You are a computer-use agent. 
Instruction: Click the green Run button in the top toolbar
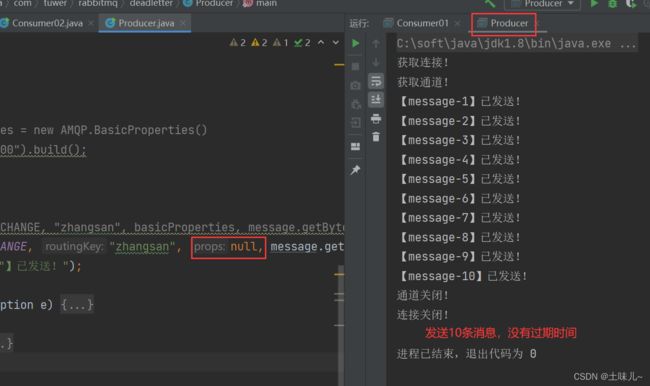(594, 4)
